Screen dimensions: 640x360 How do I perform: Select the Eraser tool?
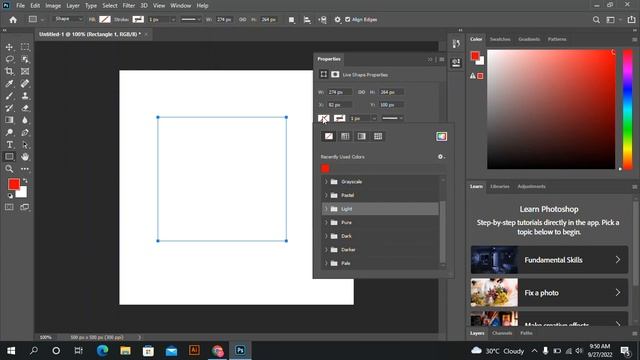[x=25, y=108]
